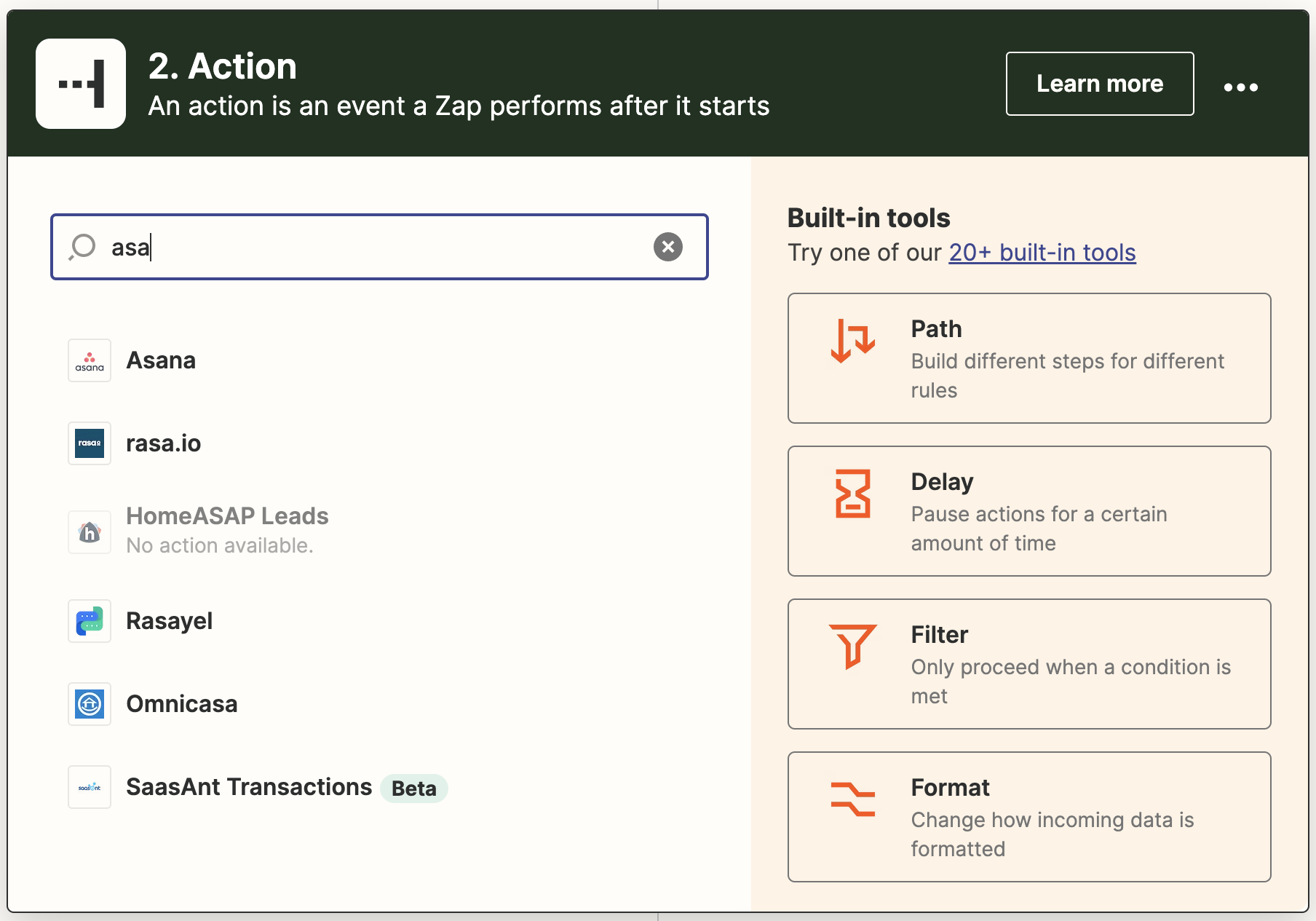Screen dimensions: 1316x921
Task: Click the Filter funnel icon
Action: (852, 647)
